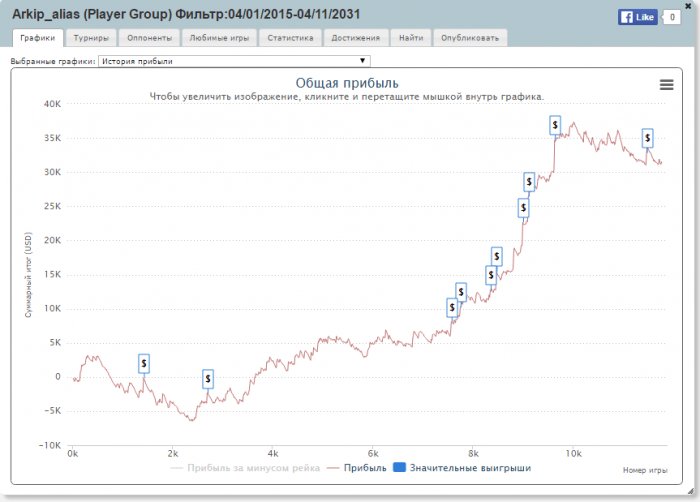Select the Оппоненты tab
Viewport: 700px width, 502px height.
[150, 38]
